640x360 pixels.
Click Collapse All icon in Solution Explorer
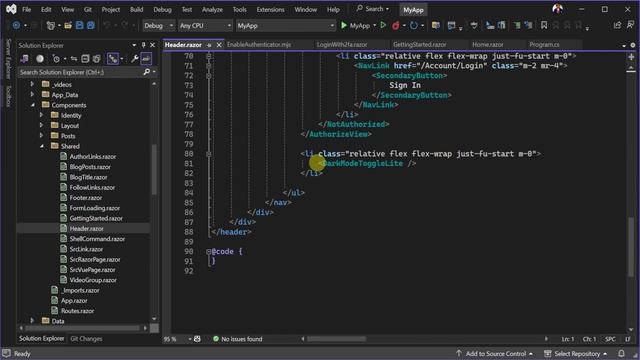85,59
